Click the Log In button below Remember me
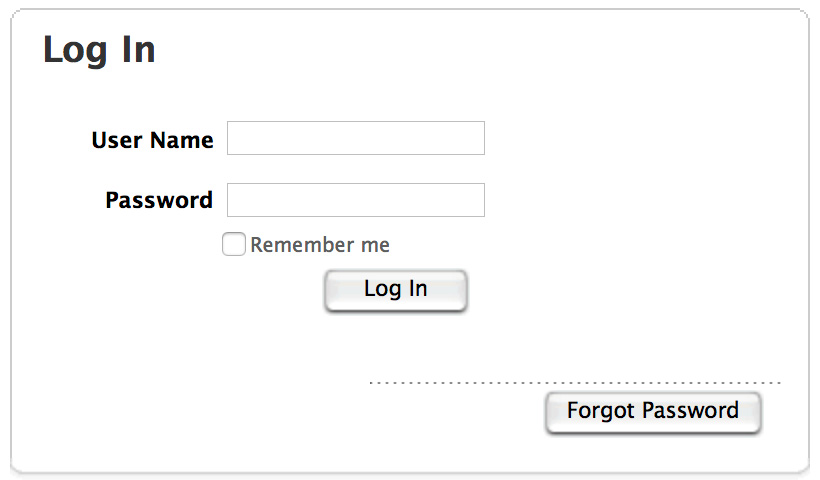The image size is (820, 480). coord(396,290)
